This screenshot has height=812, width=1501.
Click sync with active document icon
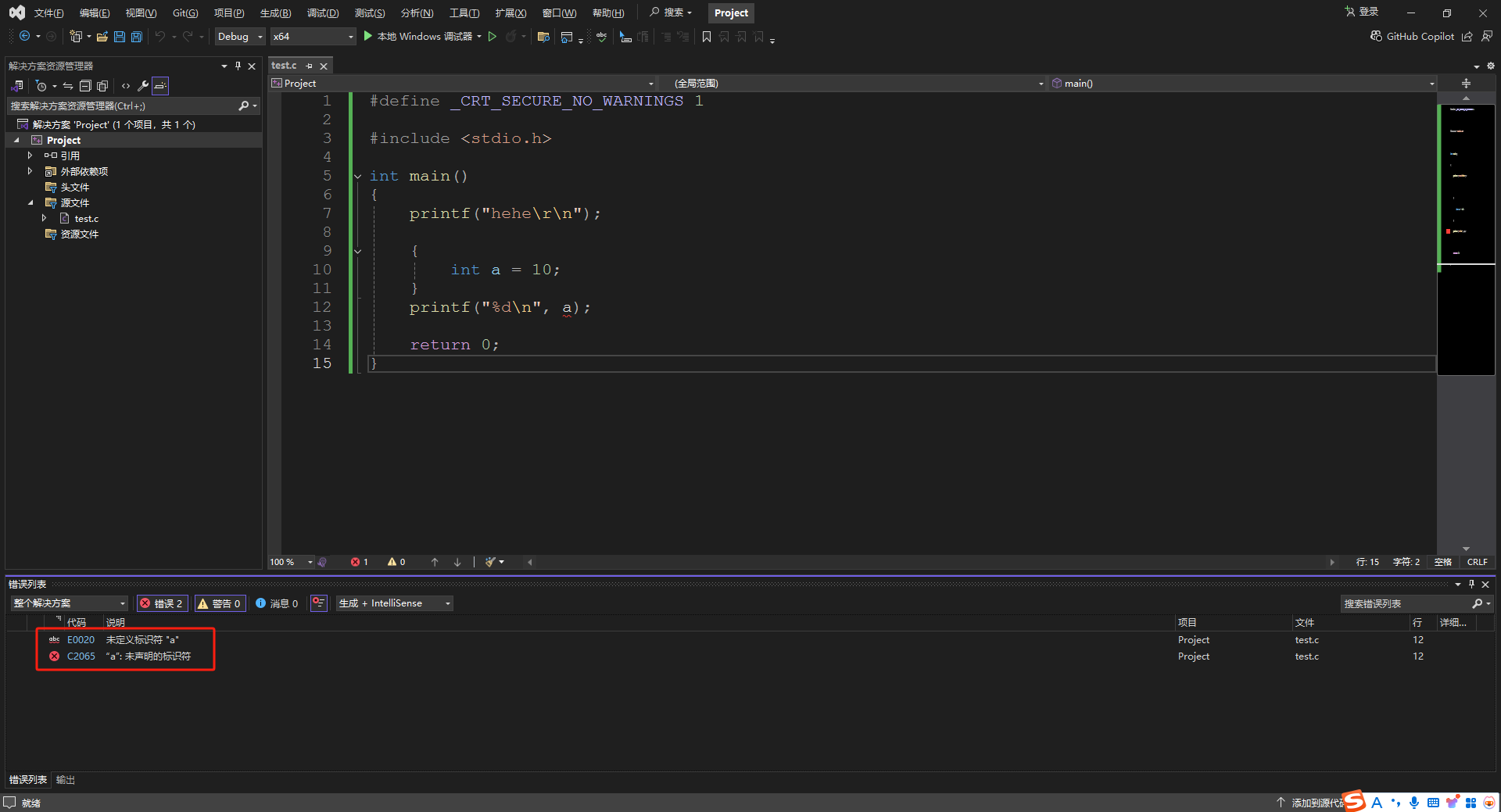(x=68, y=86)
